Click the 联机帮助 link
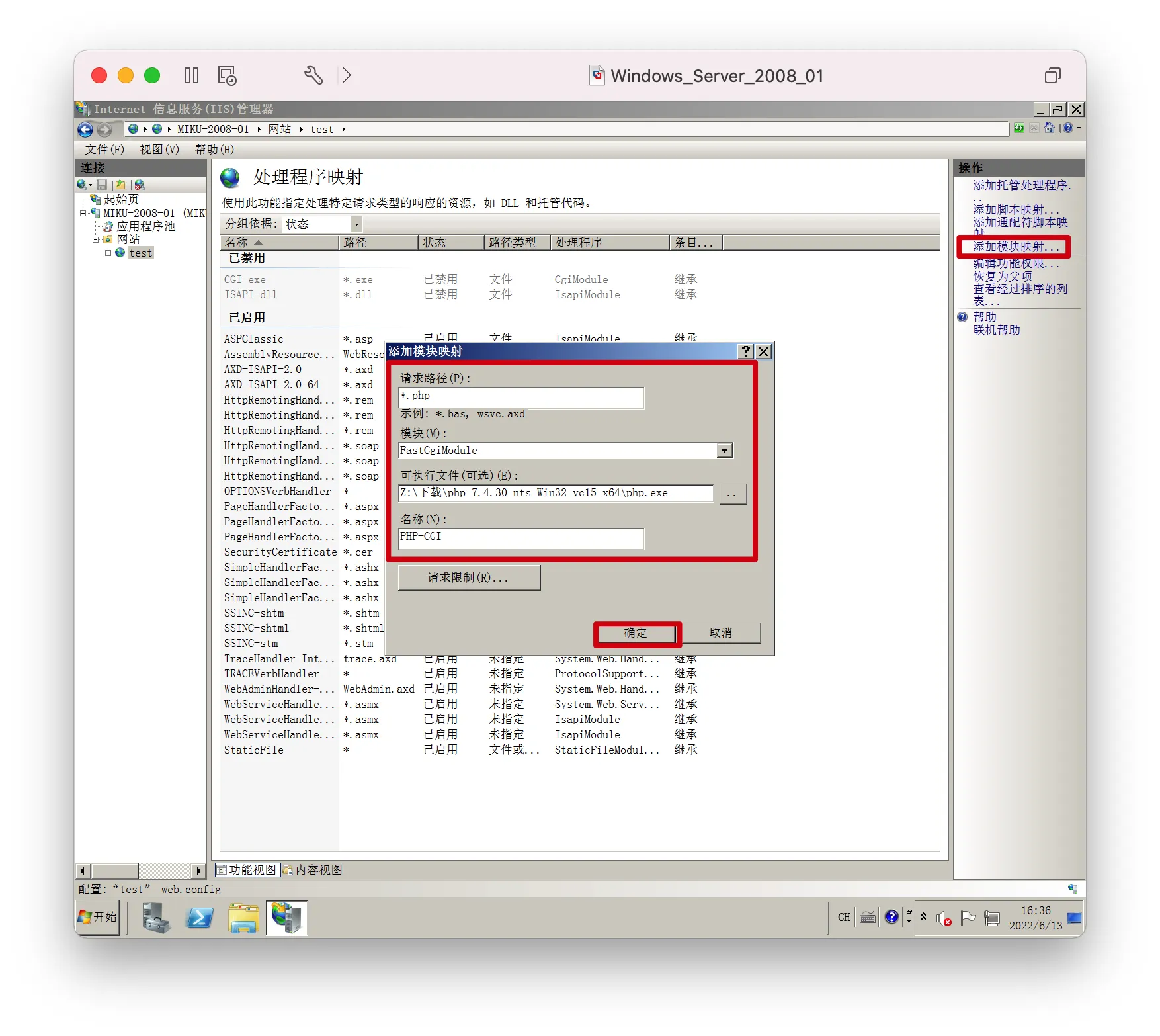Image resolution: width=1160 pixels, height=1036 pixels. tap(997, 330)
